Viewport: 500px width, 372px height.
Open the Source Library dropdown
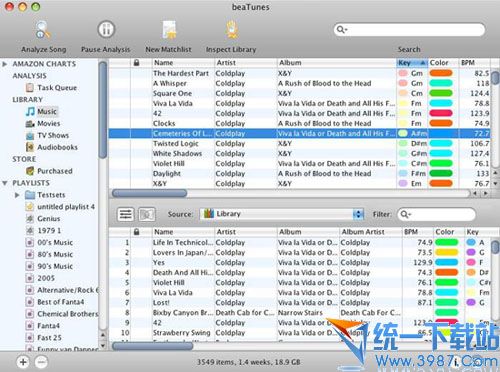point(282,214)
